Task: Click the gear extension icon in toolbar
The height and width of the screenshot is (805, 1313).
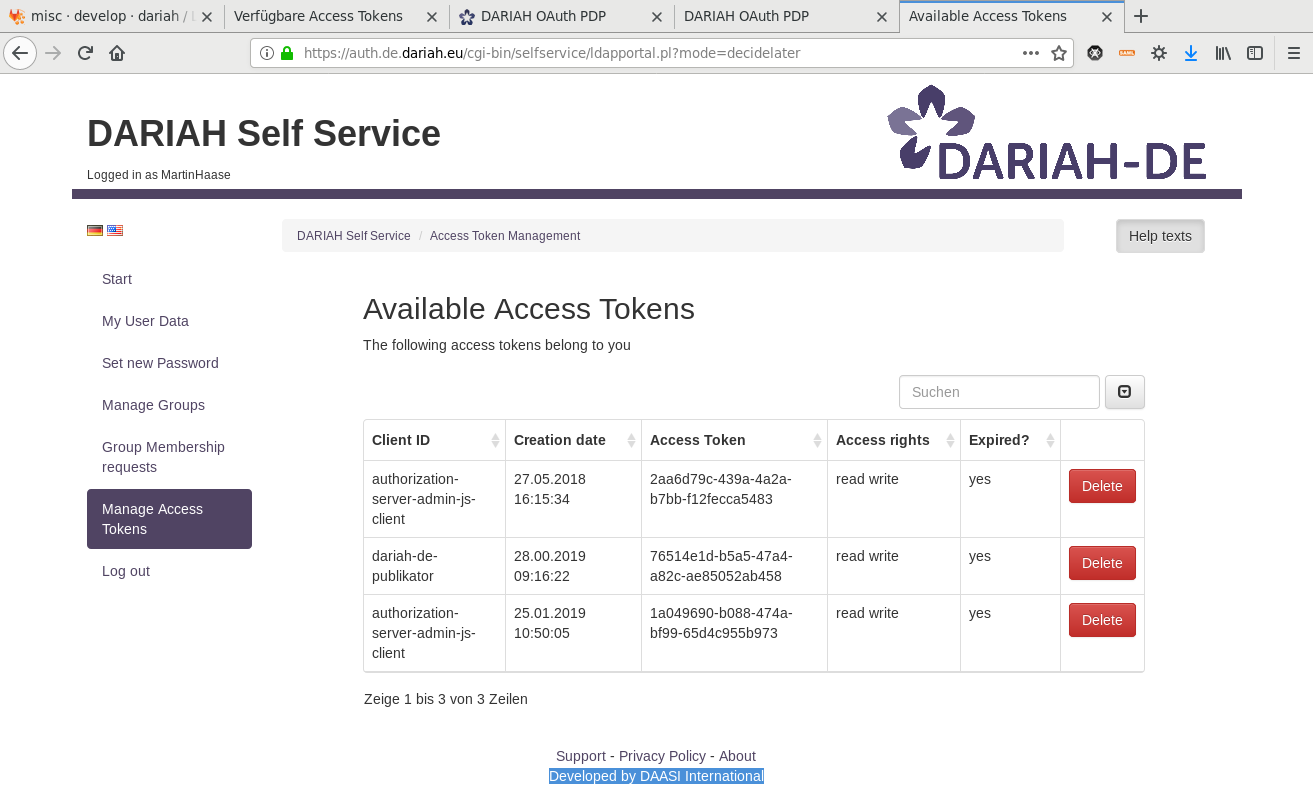Action: [1159, 53]
